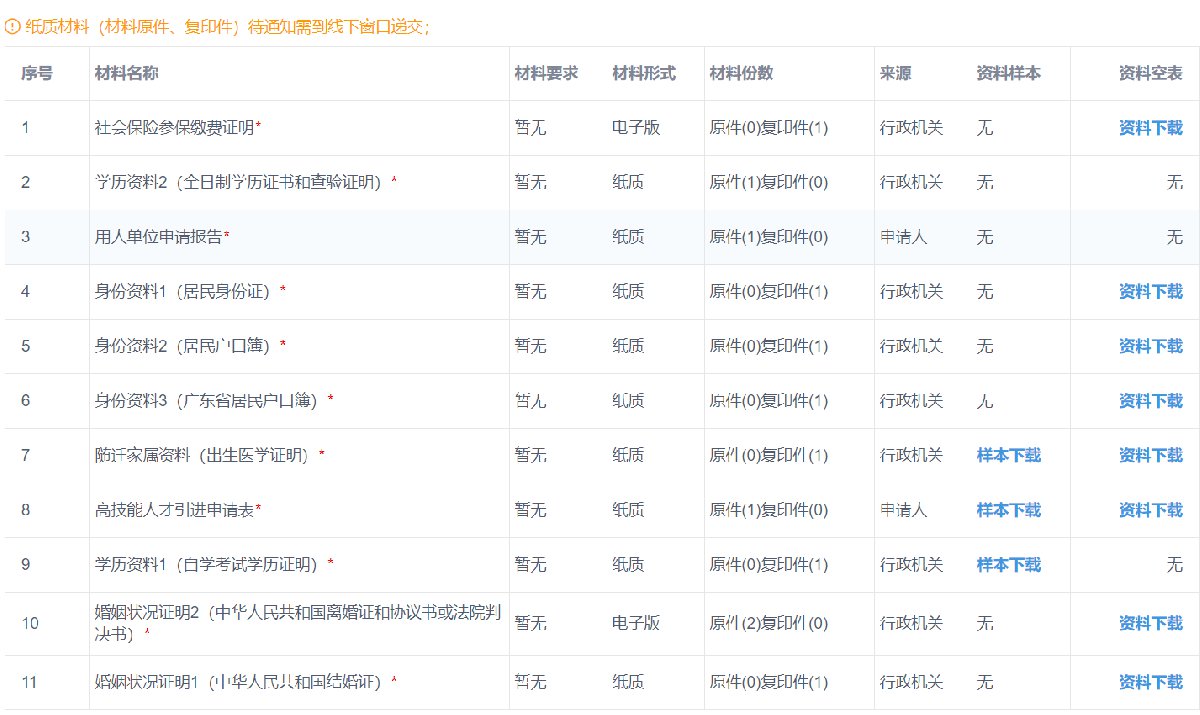Open 样本下载 for 学历资料1 自学考试学历证明
This screenshot has width=1200, height=715.
[x=1008, y=565]
